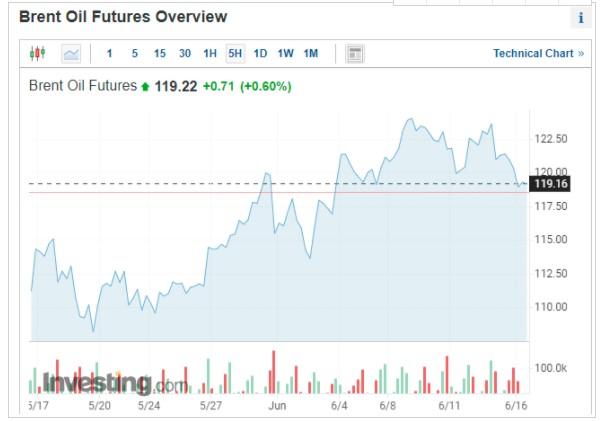Viewport: 605px width, 421px height.
Task: Click the Brent Oil Futures Overview heading
Action: [x=123, y=17]
